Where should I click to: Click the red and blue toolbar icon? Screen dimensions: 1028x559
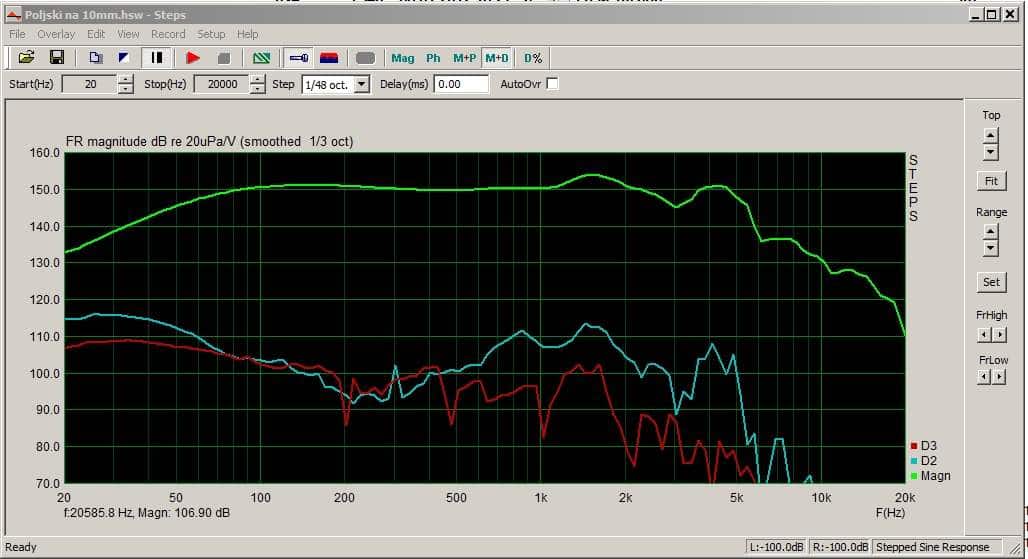(329, 58)
